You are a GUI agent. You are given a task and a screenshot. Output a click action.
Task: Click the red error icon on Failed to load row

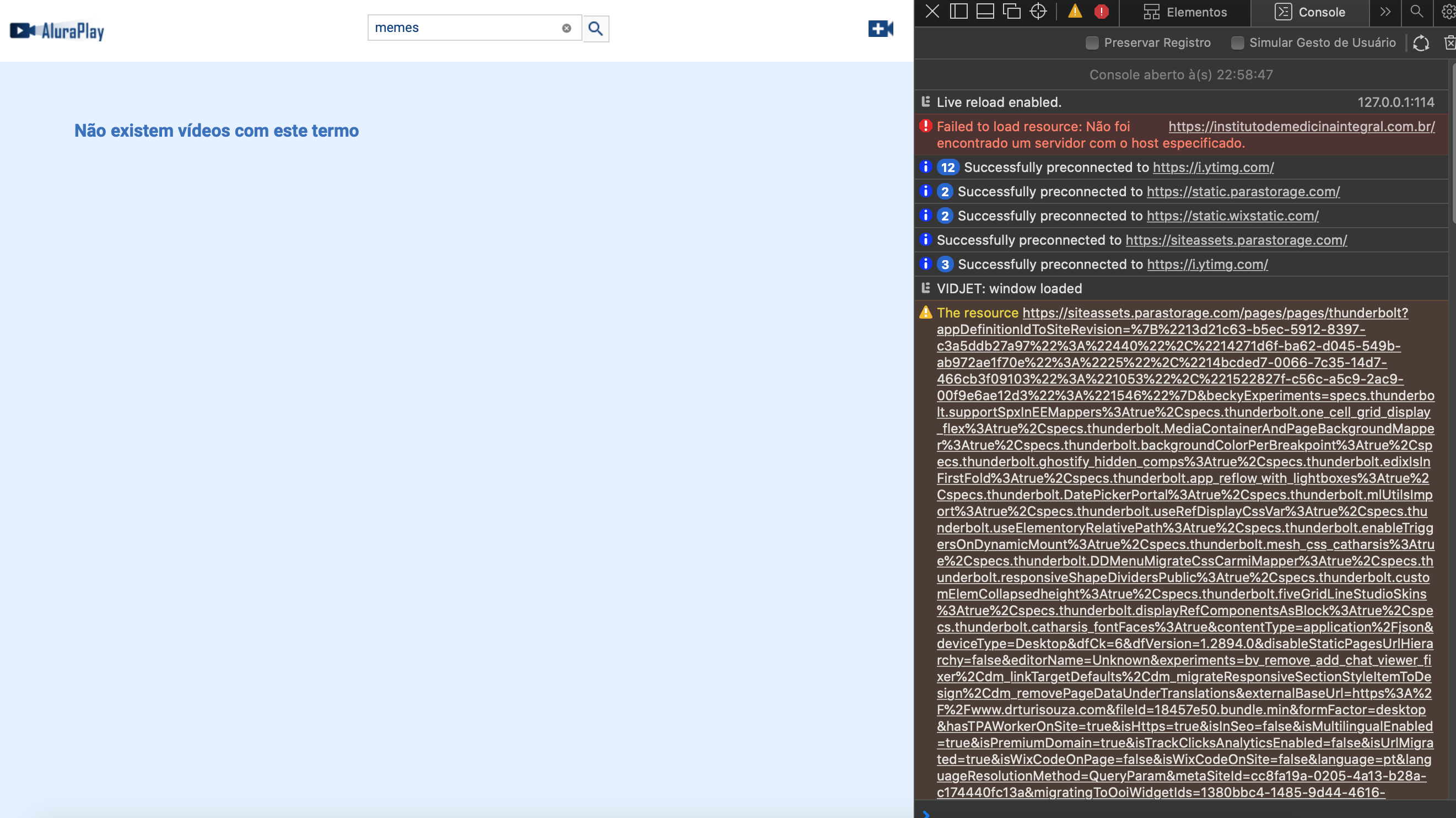pos(925,126)
